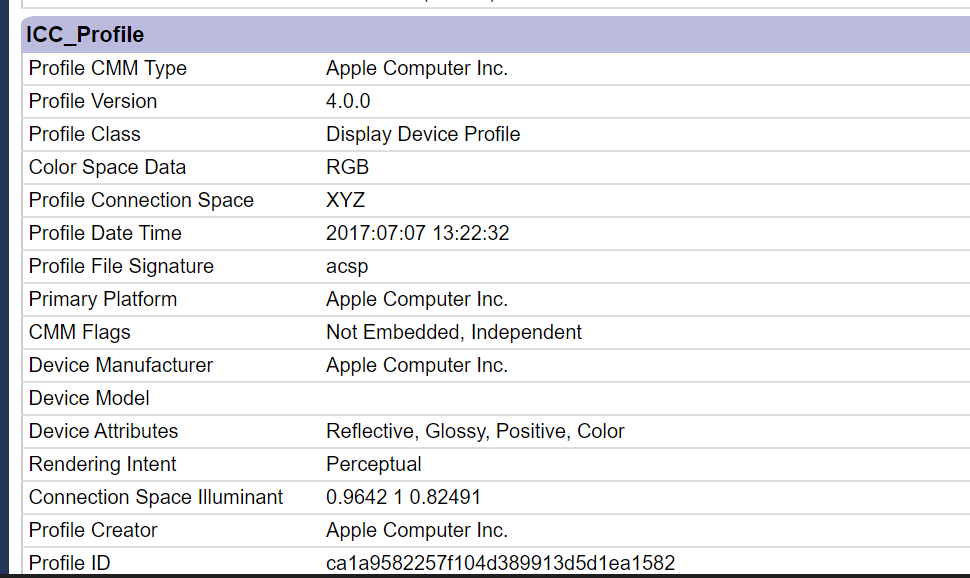Click the Connection Space Illuminant label
This screenshot has height=578, width=970.
[156, 498]
